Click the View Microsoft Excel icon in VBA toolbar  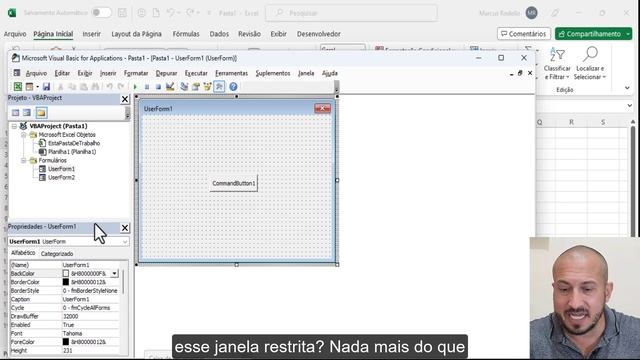click(x=18, y=87)
